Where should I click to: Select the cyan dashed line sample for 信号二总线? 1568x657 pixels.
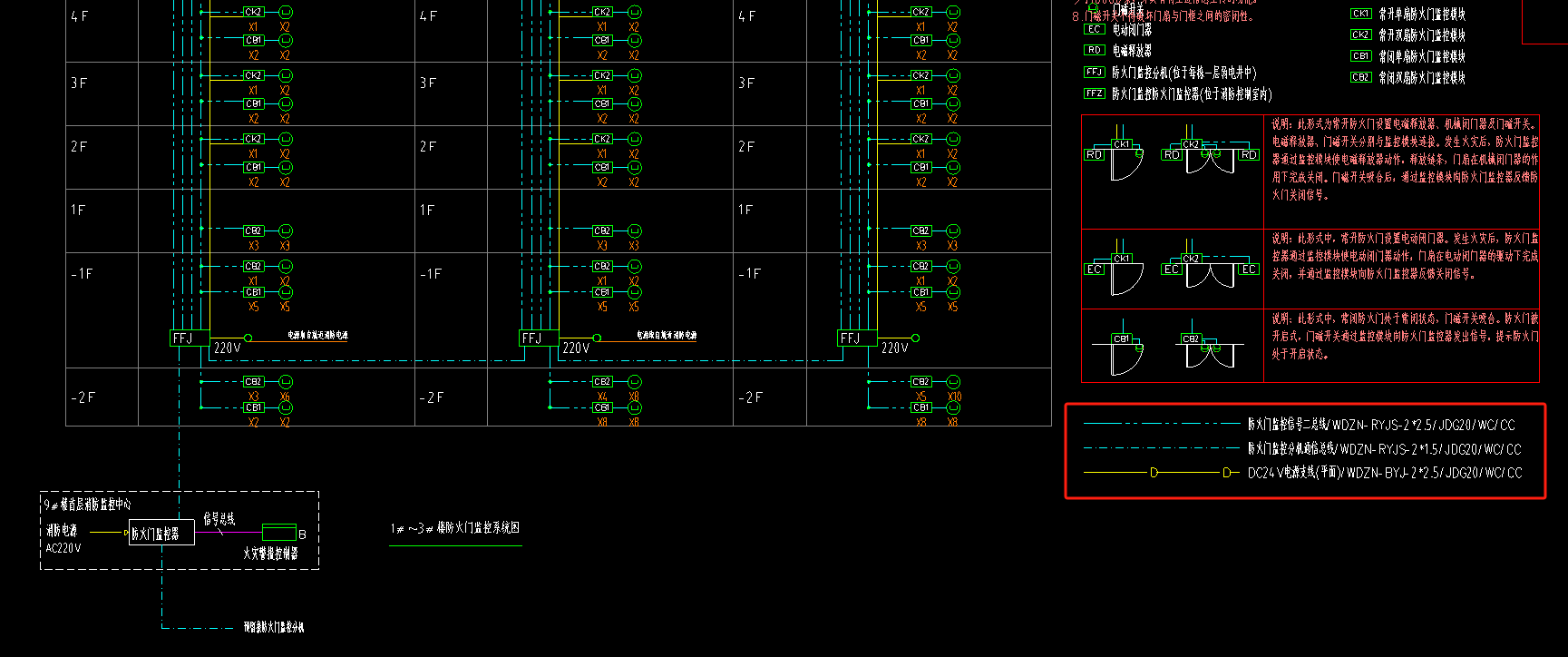click(x=1162, y=424)
